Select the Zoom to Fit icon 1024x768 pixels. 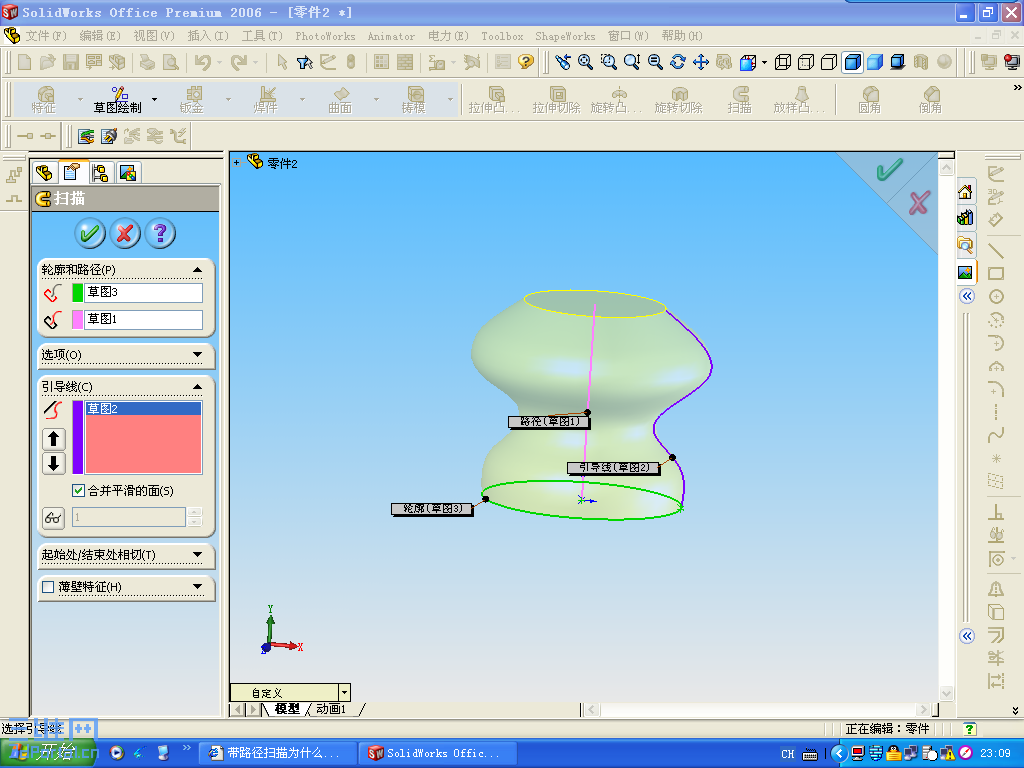coord(585,62)
